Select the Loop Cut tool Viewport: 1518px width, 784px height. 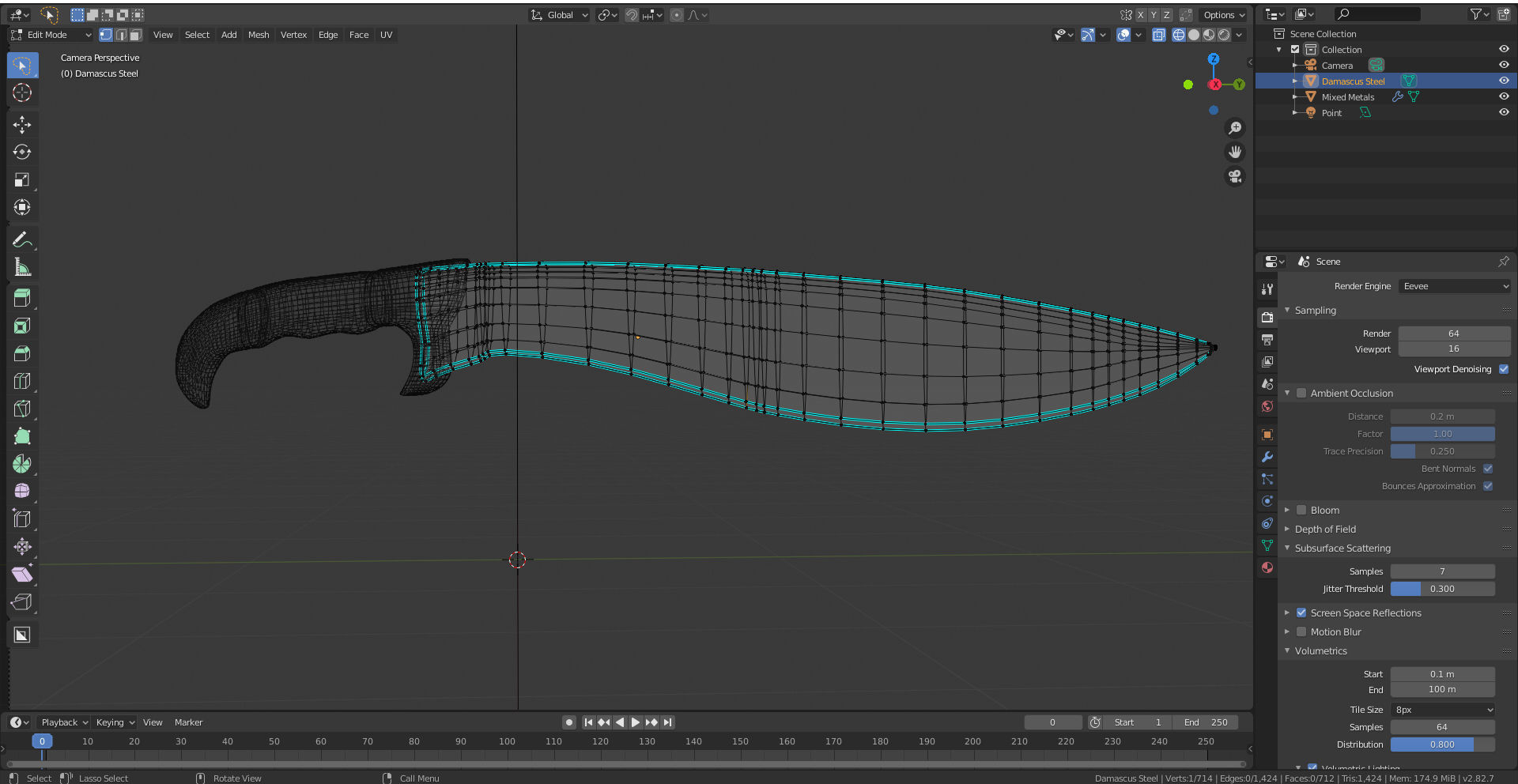tap(22, 381)
